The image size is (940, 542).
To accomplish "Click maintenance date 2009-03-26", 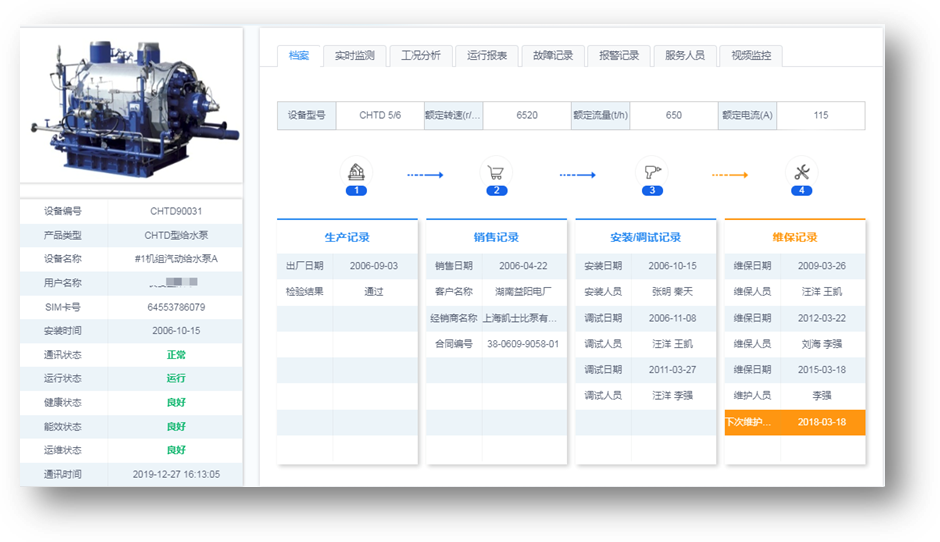I will point(821,266).
